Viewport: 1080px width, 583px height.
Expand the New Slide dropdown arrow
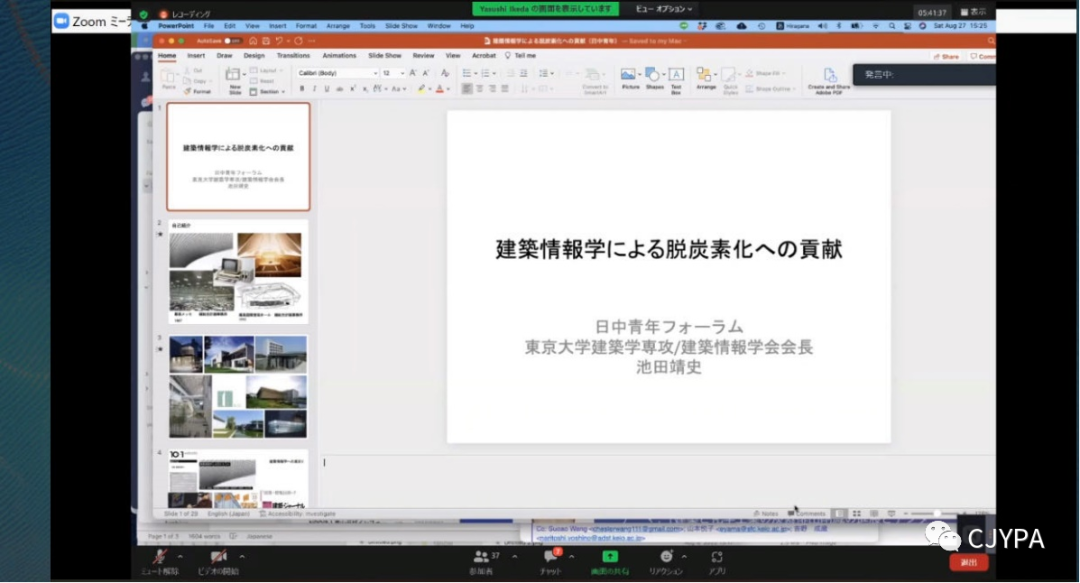click(244, 74)
